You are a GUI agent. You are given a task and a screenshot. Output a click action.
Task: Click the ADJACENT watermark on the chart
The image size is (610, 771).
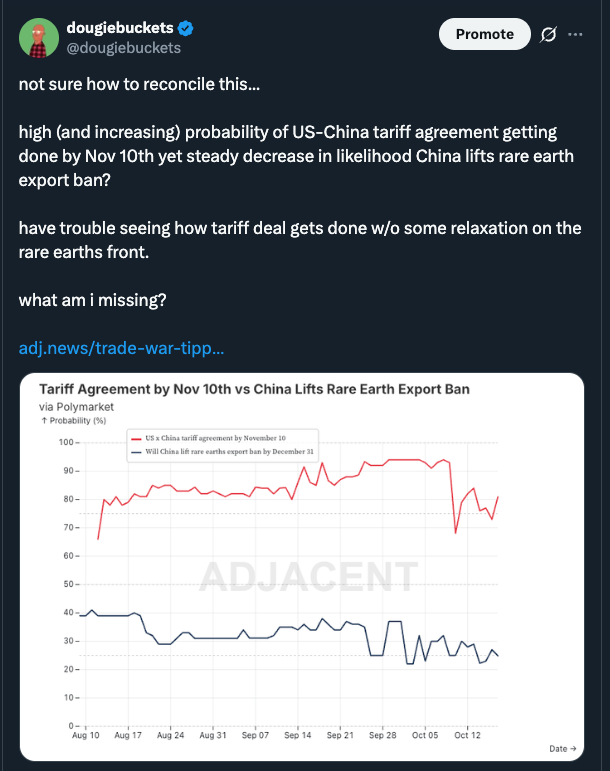tap(306, 577)
